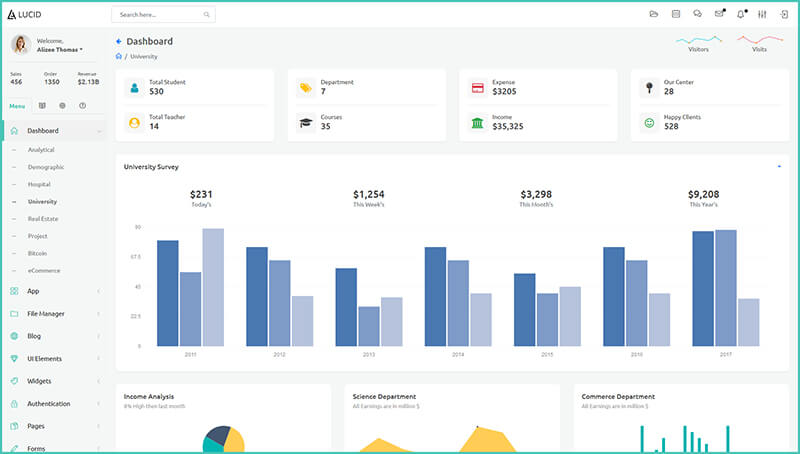The height and width of the screenshot is (454, 800).
Task: Open the file manager folder icon in header
Action: click(654, 14)
